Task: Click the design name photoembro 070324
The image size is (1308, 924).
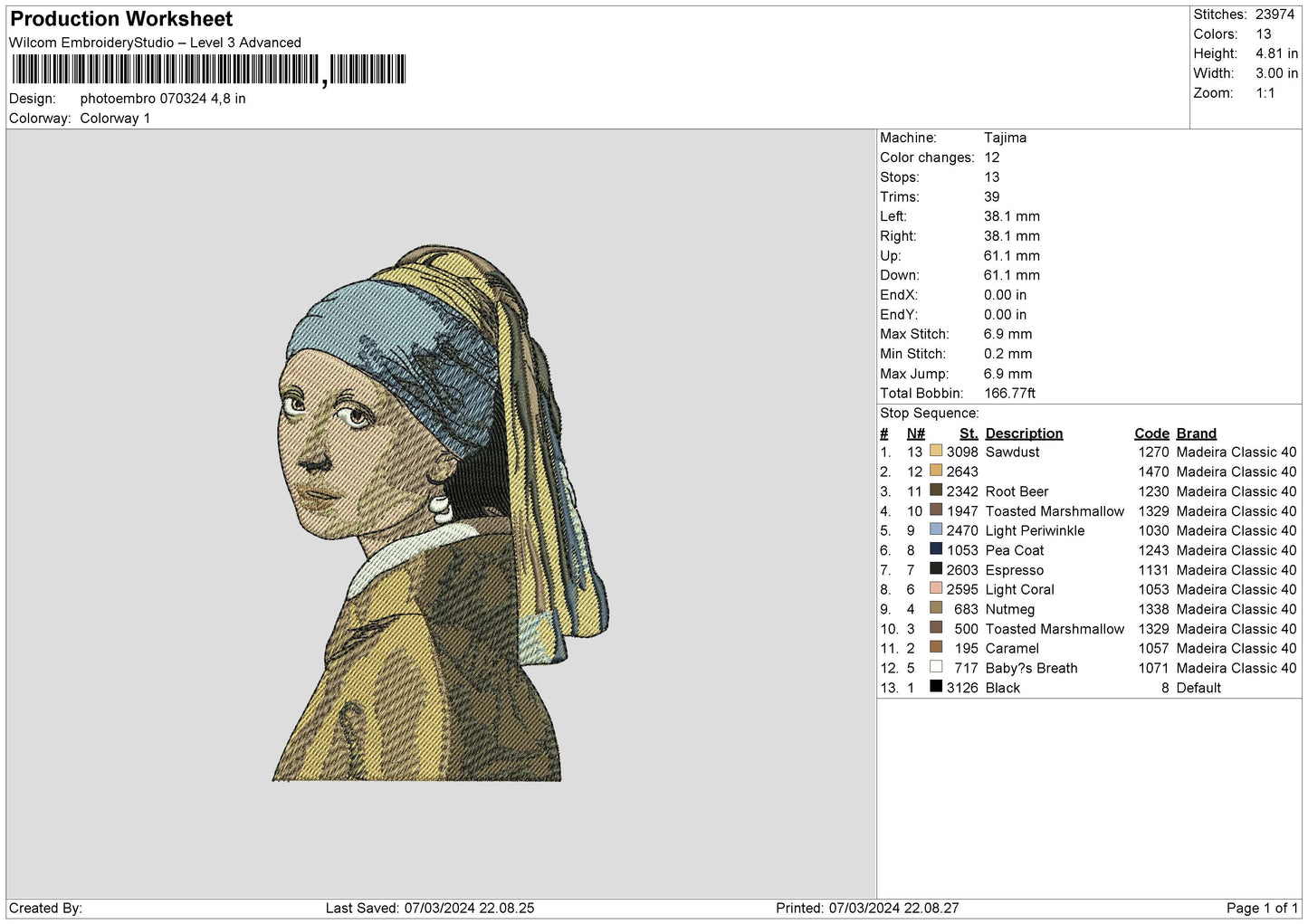Action: point(163,99)
